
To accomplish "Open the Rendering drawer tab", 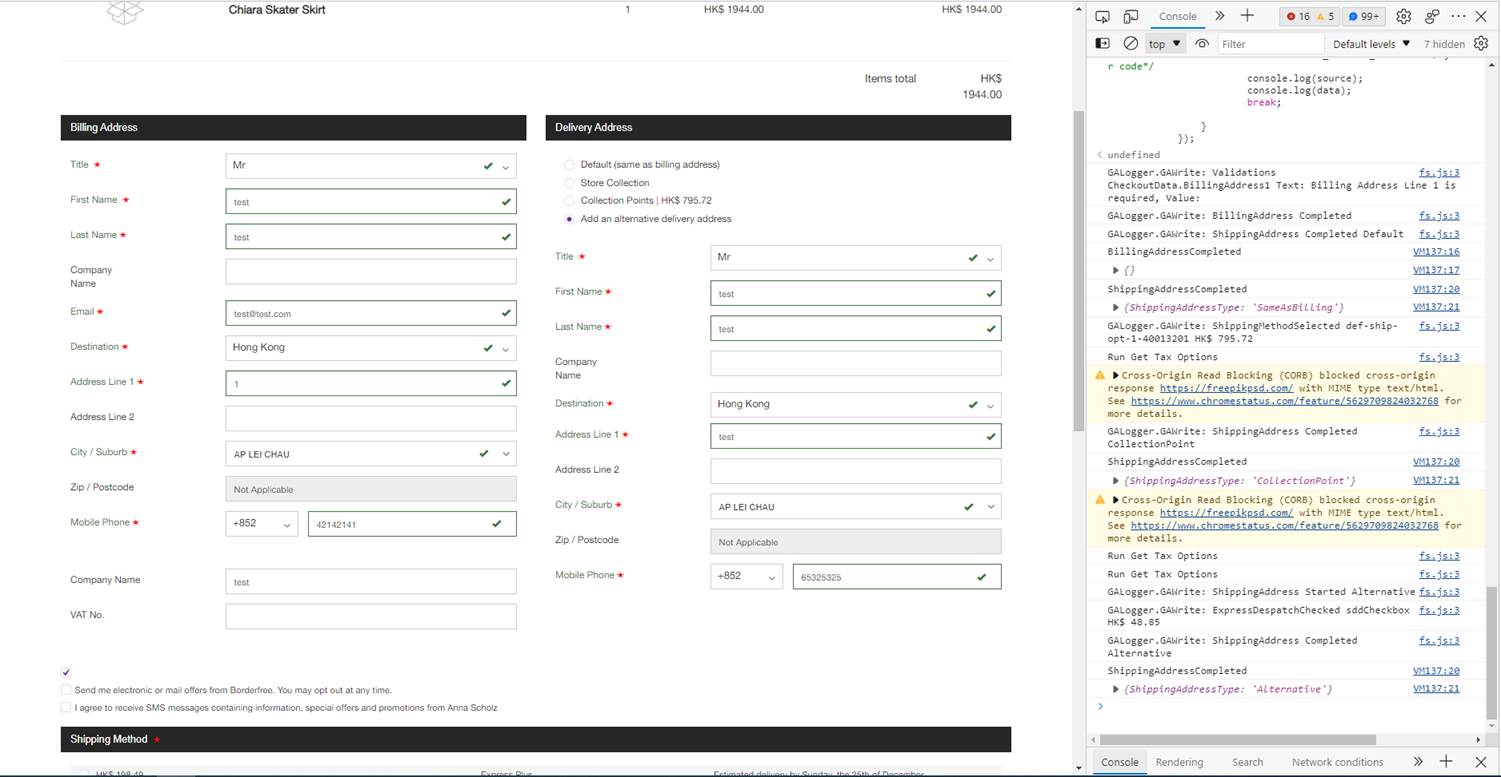I will 1180,762.
